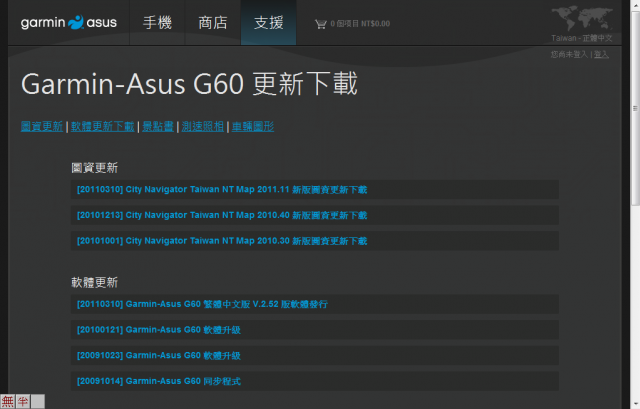Image resolution: width=640 pixels, height=409 pixels.
Task: Click the cart total NT$0.00 text
Action: coord(375,24)
